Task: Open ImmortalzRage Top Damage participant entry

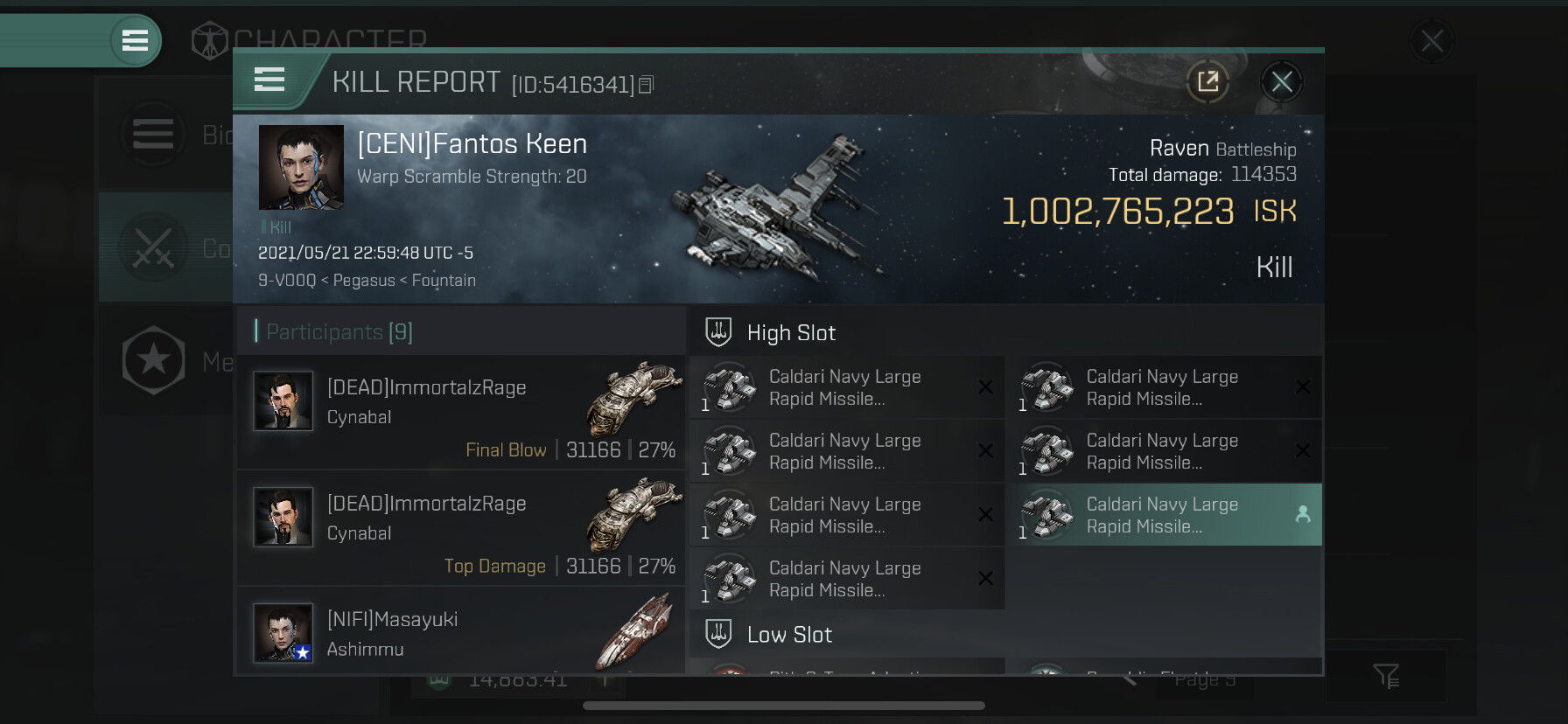Action: pos(460,528)
